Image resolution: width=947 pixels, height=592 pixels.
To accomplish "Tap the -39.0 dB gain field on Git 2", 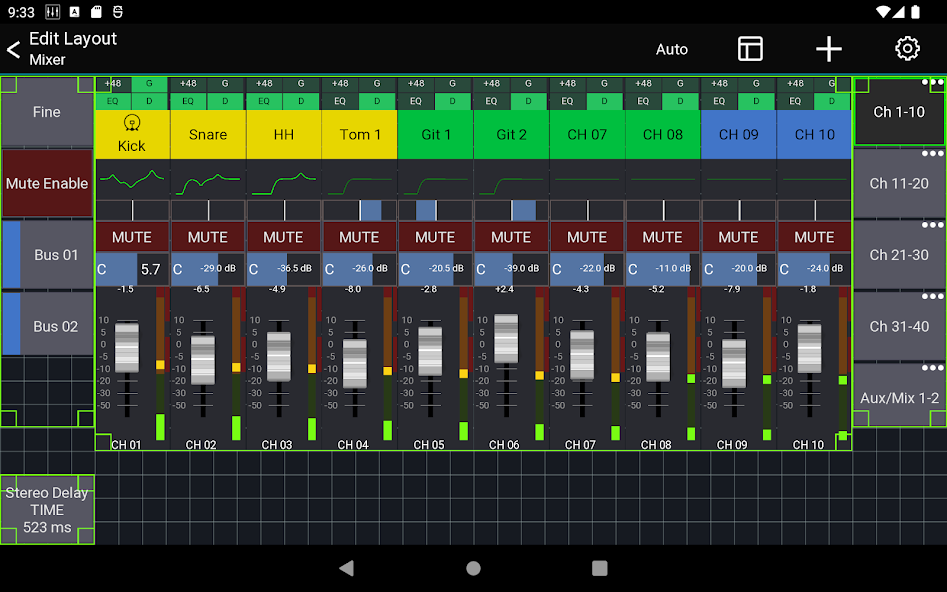I will click(512, 269).
